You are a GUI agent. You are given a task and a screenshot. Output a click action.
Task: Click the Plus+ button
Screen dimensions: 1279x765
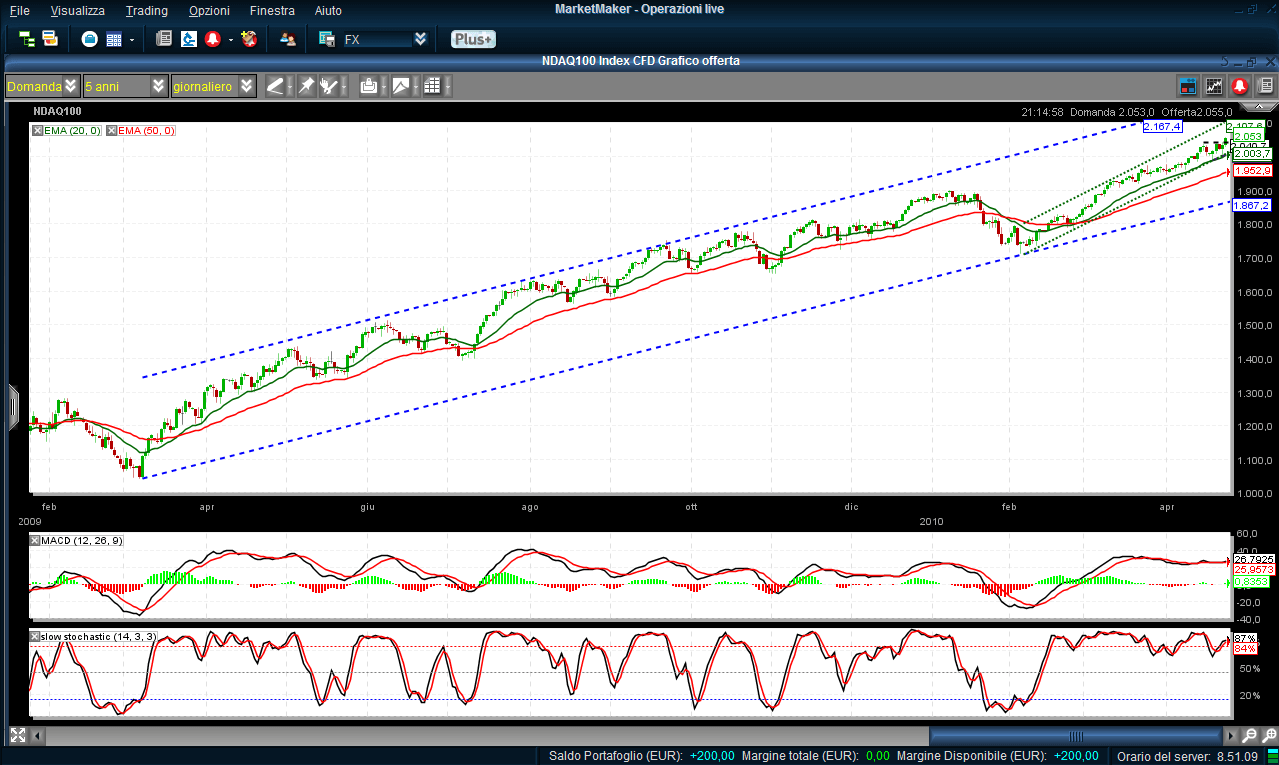coord(473,39)
